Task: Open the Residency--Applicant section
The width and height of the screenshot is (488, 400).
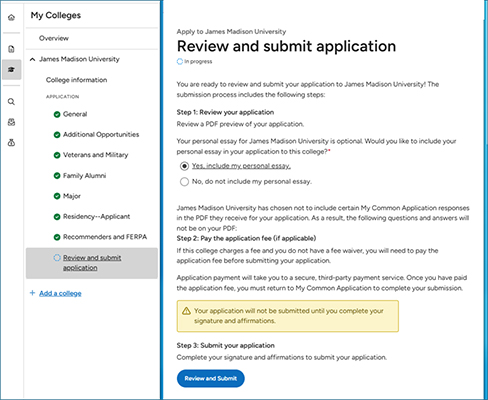Action: [x=96, y=217]
